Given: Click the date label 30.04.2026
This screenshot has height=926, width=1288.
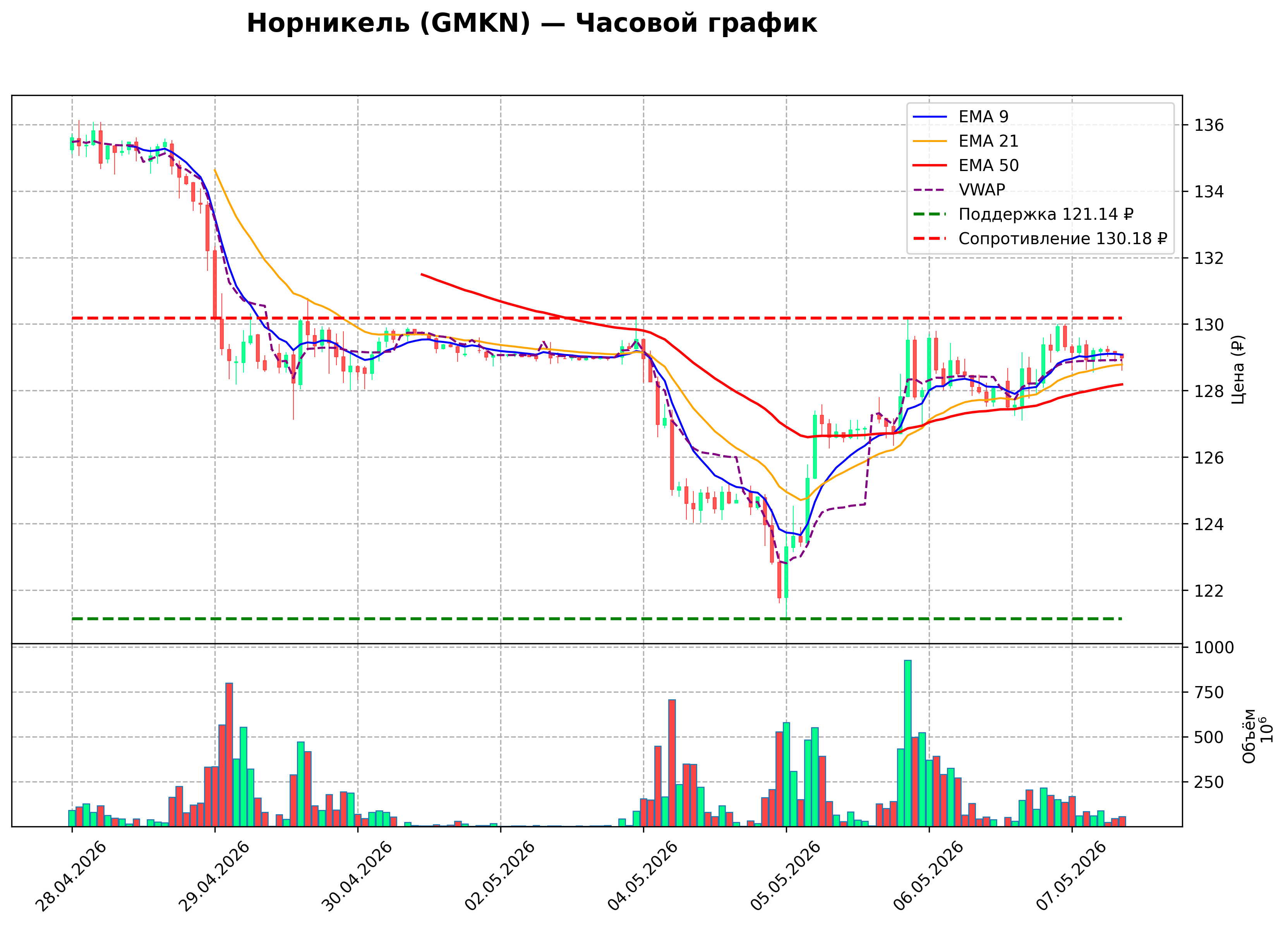Looking at the screenshot, I should click(357, 876).
